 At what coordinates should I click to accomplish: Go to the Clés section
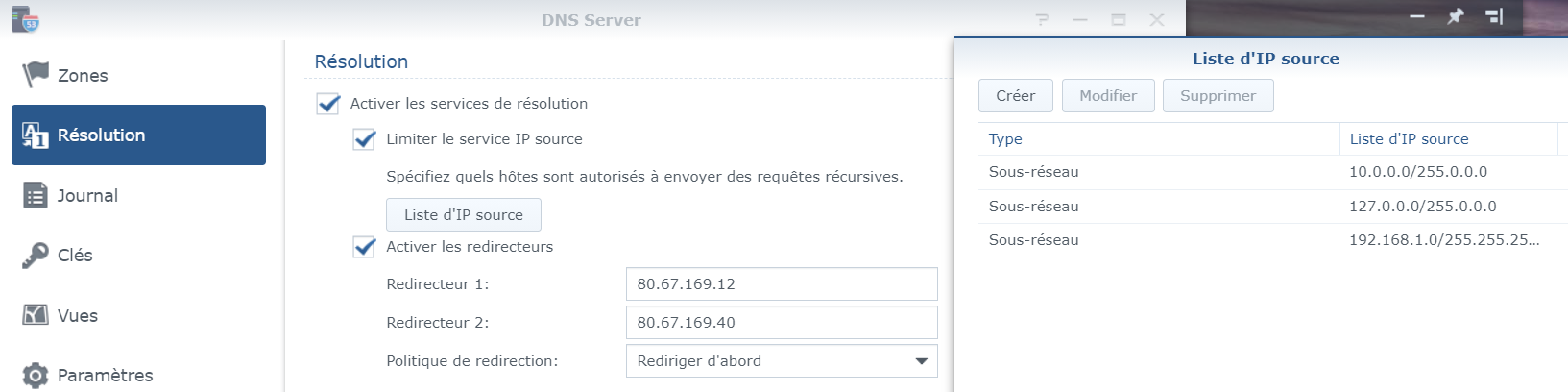coord(138,255)
